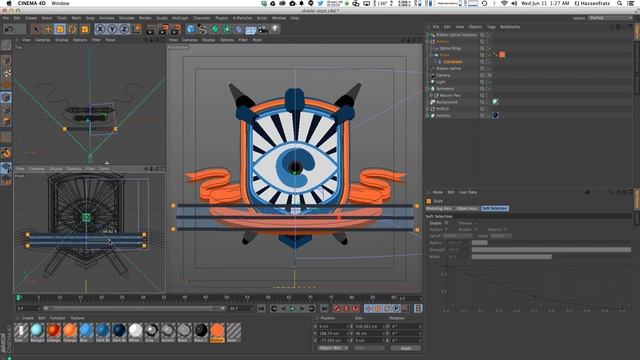Screen dimensions: 640x360
Task: Toggle the X axis lock
Action: pos(100,29)
